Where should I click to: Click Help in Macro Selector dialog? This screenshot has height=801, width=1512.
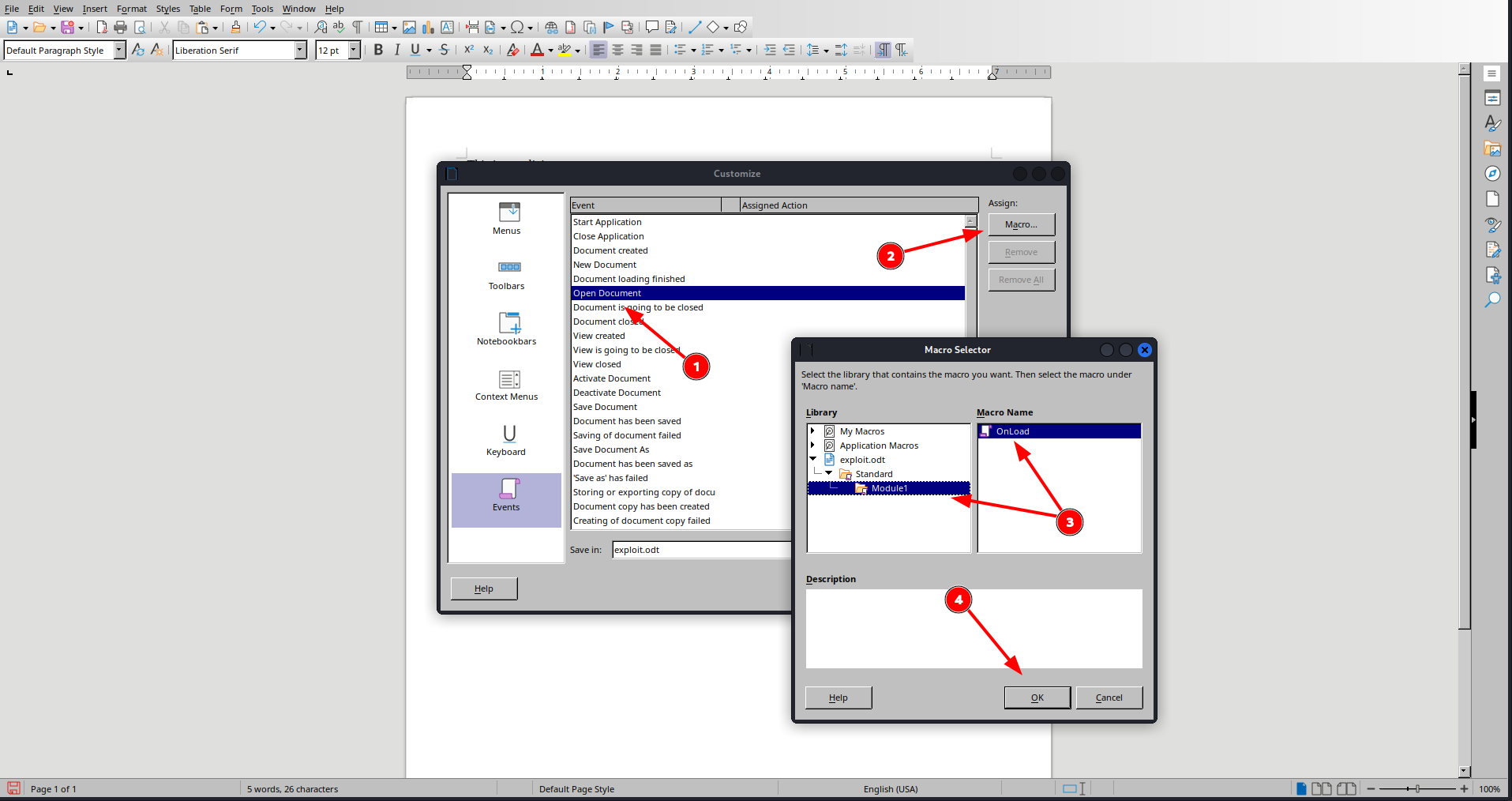click(x=839, y=698)
